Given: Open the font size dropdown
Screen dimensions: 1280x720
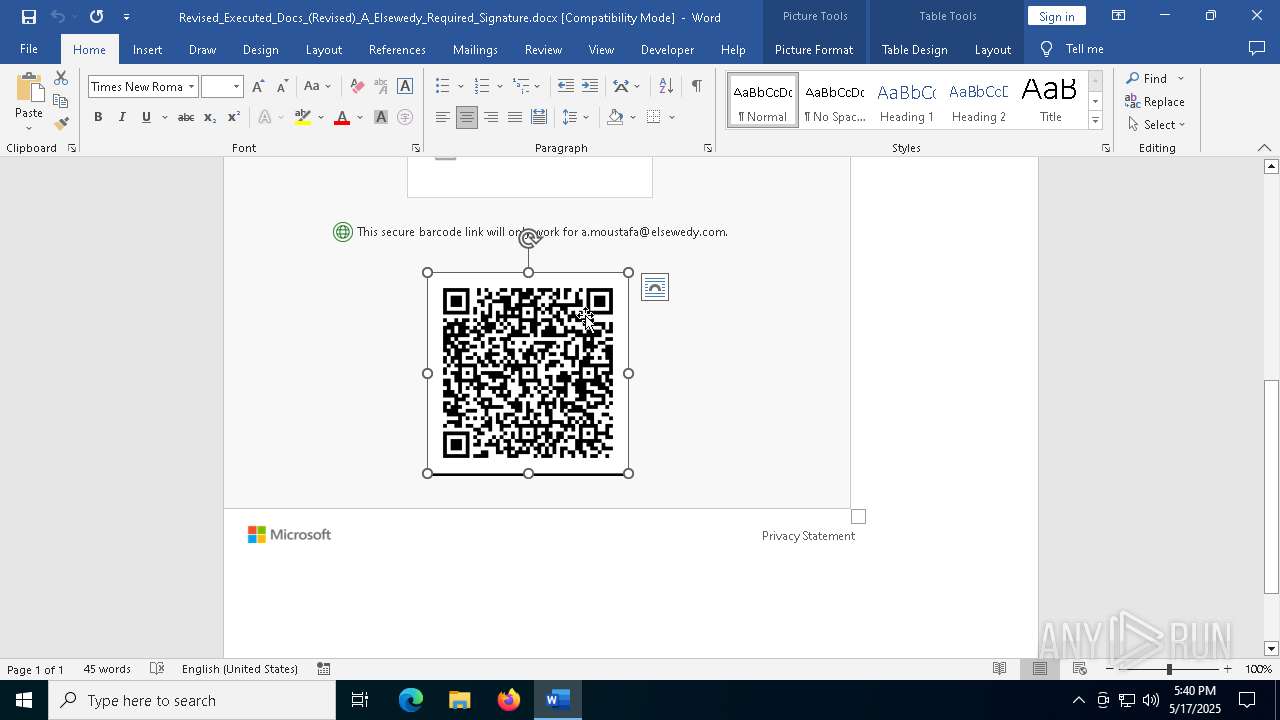Looking at the screenshot, I should click(236, 87).
